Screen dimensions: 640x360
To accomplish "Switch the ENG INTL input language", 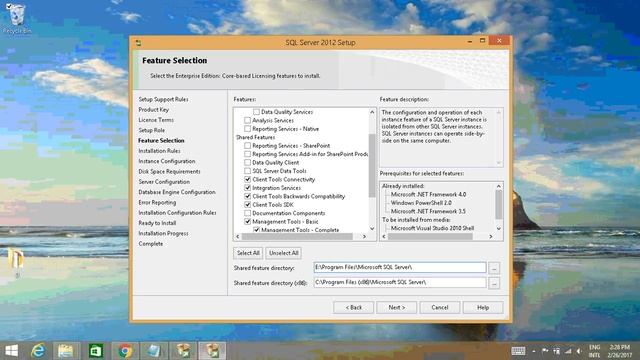I will pos(594,351).
